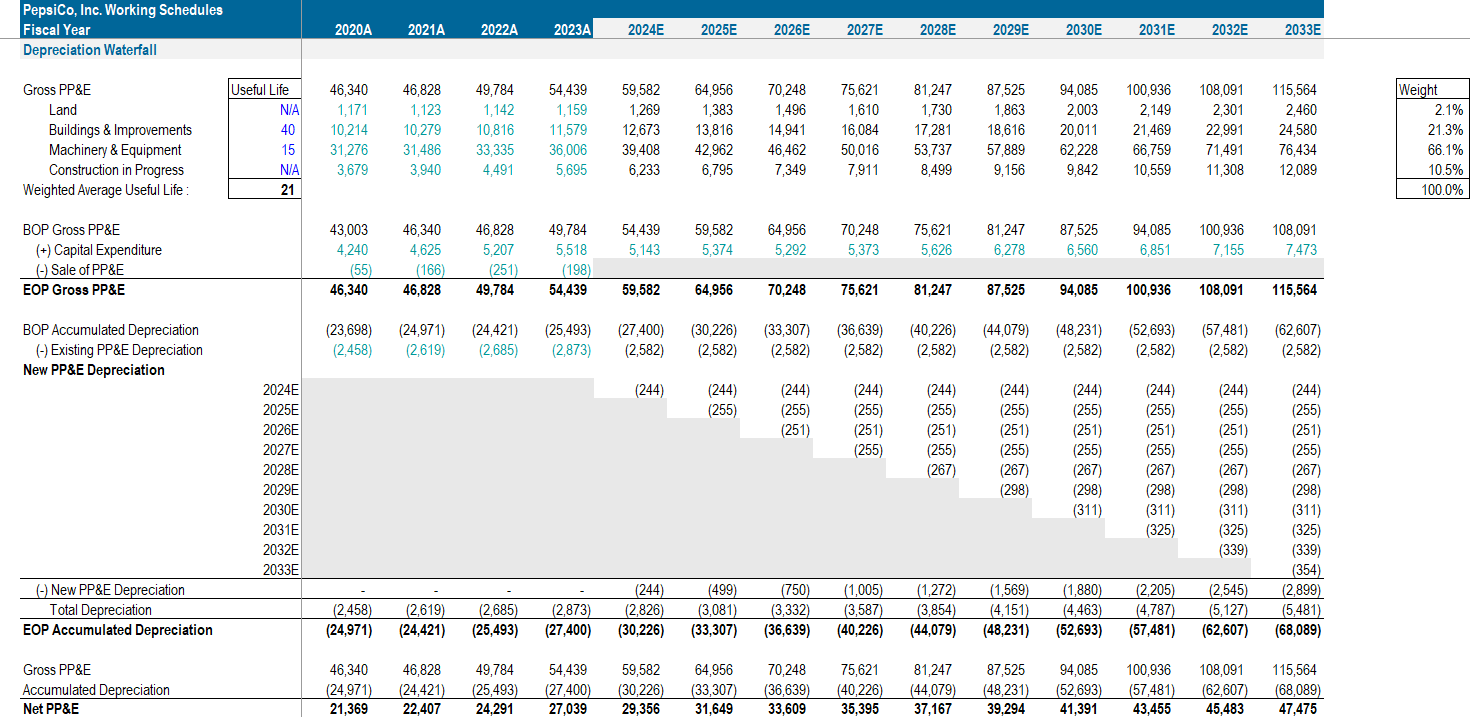
Task: Click the 'Construction in Progress' row label
Action: (x=116, y=170)
